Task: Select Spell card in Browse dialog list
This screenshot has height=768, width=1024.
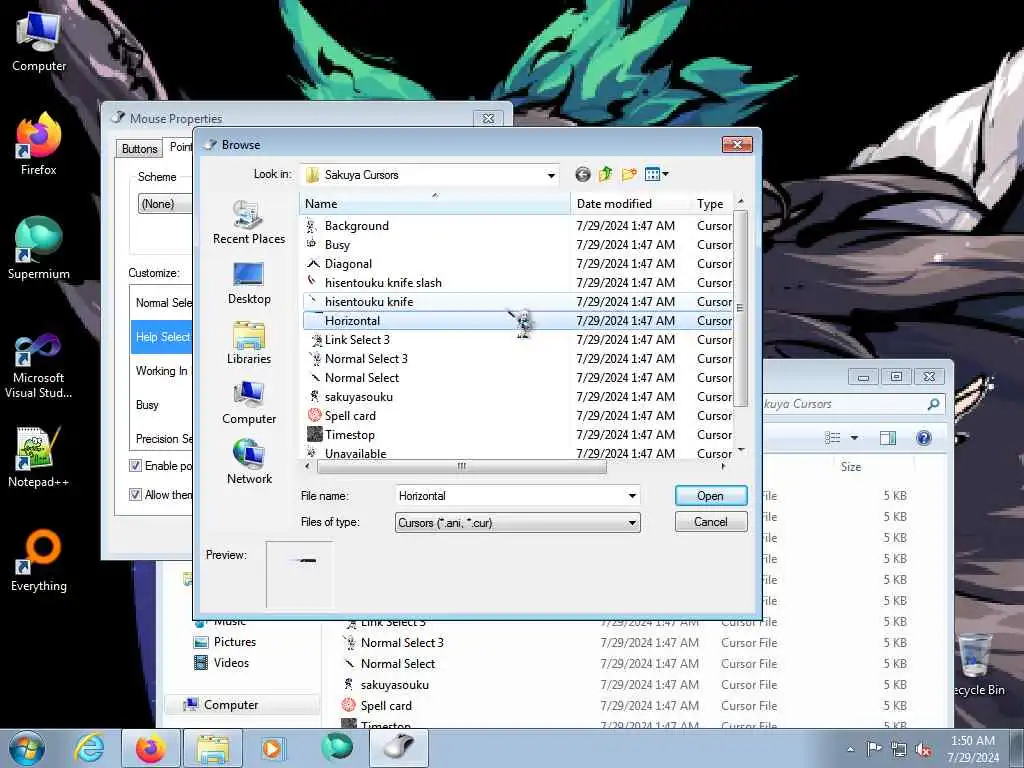Action: [350, 415]
